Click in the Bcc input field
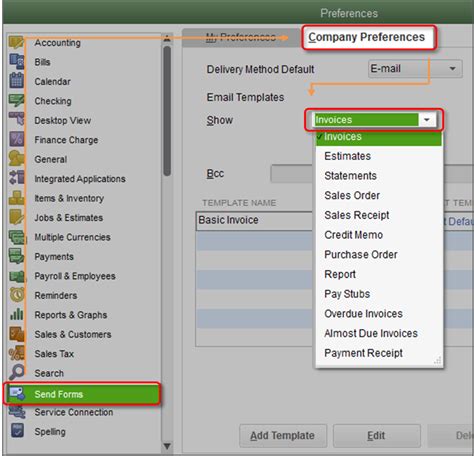474x456 pixels. (x=292, y=173)
